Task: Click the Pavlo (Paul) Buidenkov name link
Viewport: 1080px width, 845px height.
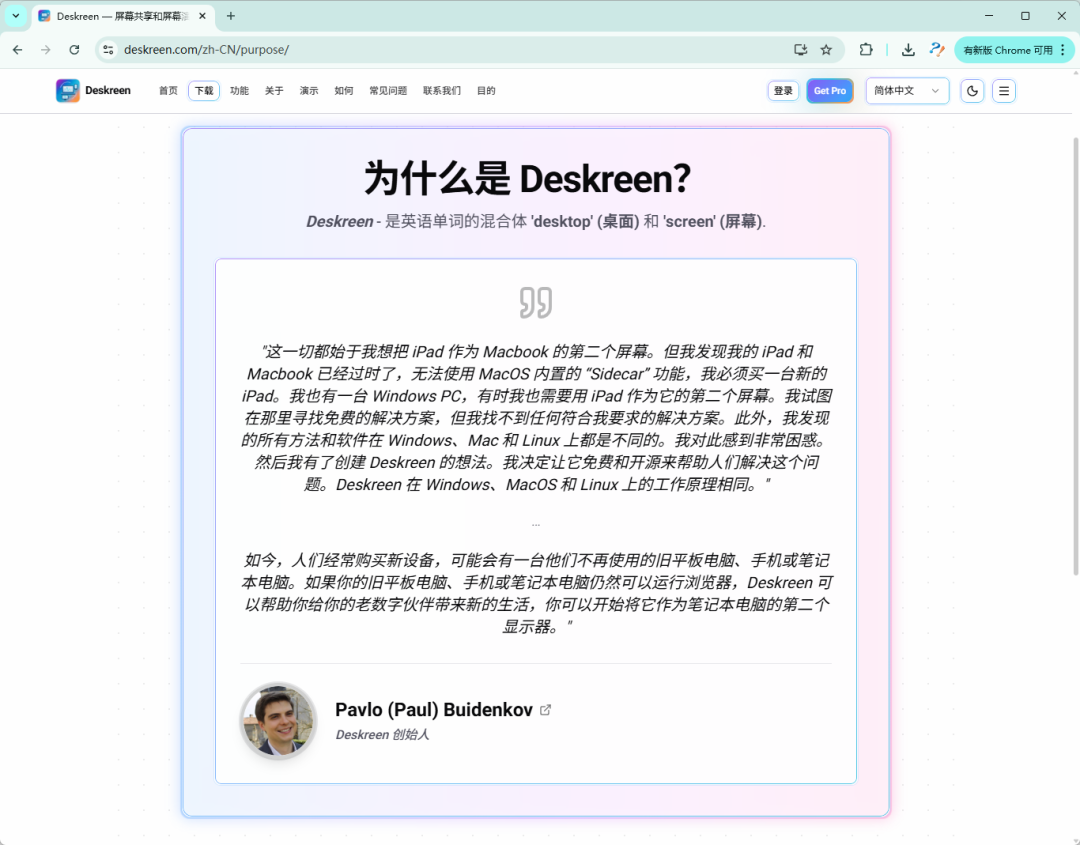Action: point(434,710)
